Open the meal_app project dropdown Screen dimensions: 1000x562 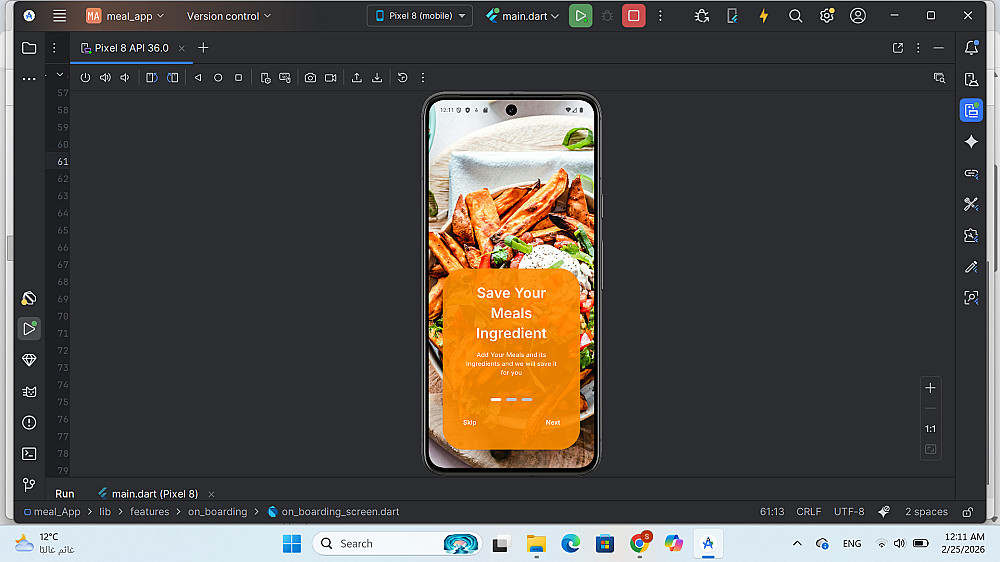[125, 16]
